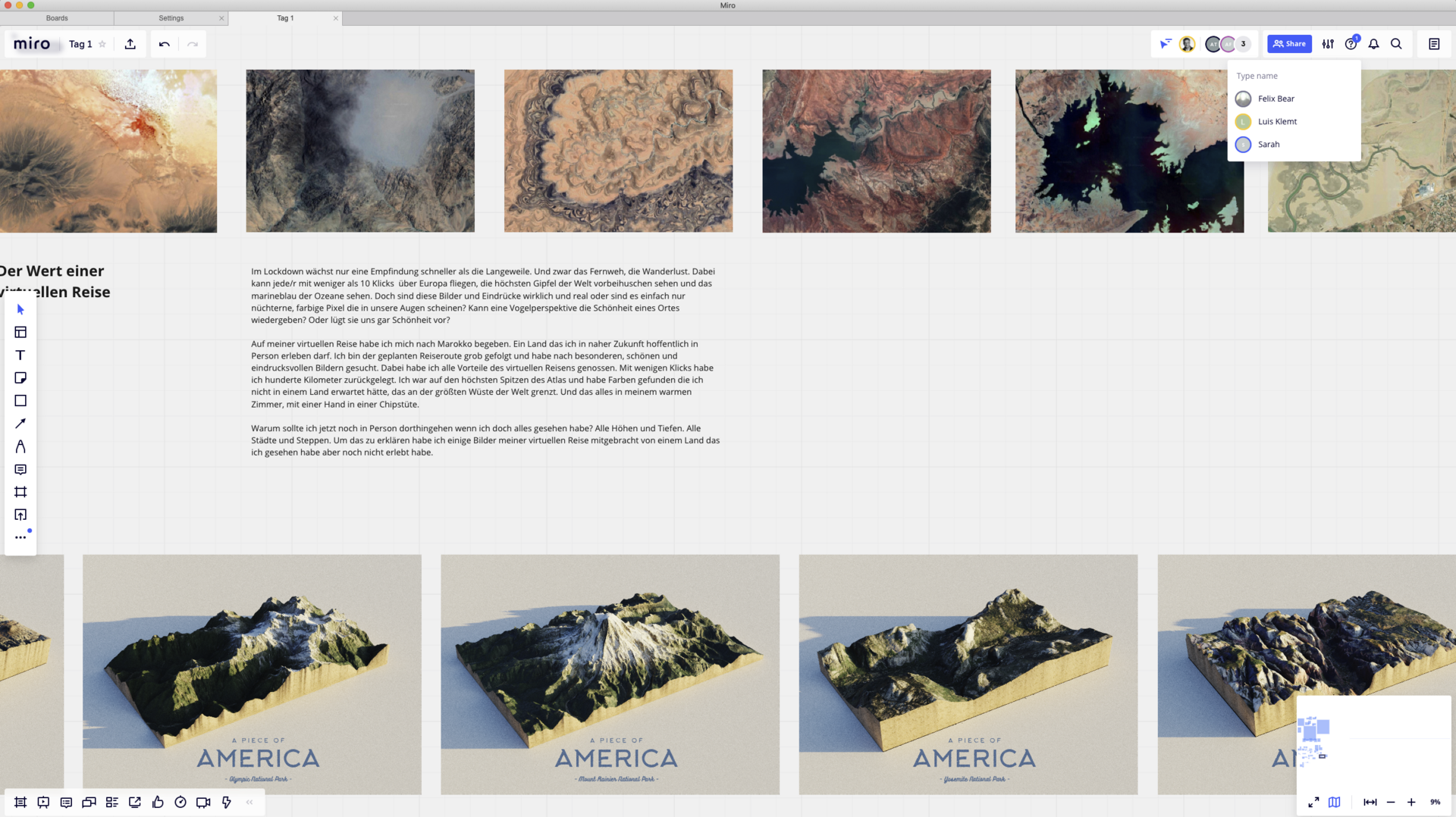Select the Frame tool in left toolbar
This screenshot has height=817, width=1456.
[x=20, y=492]
